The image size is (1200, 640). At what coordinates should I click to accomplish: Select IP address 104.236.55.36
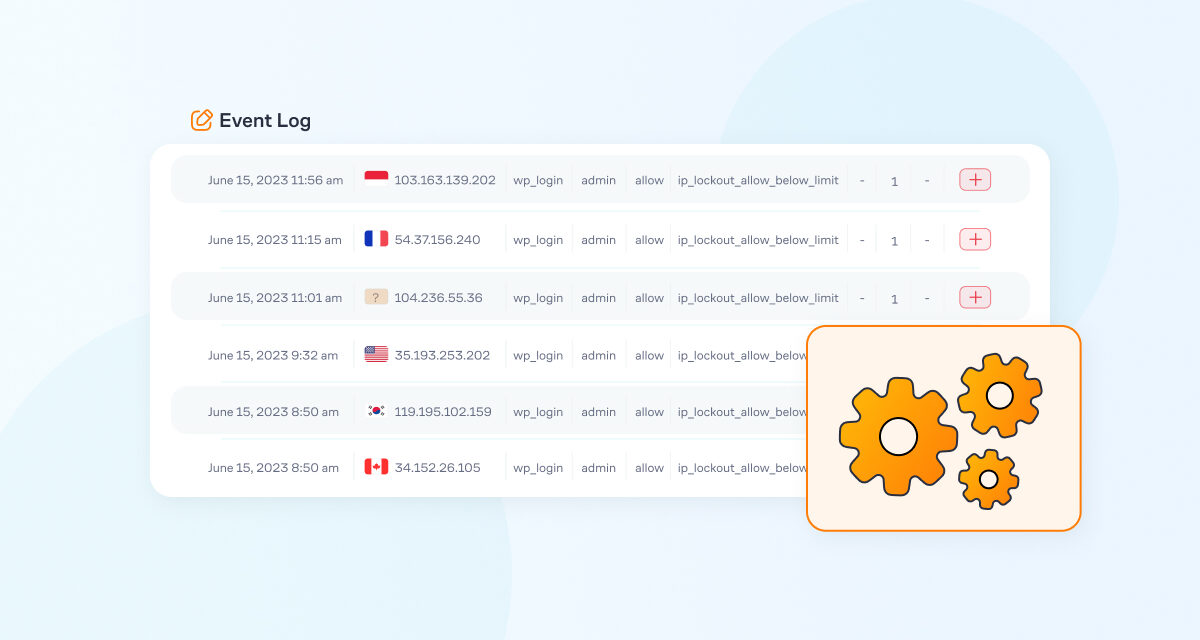pyautogui.click(x=438, y=298)
